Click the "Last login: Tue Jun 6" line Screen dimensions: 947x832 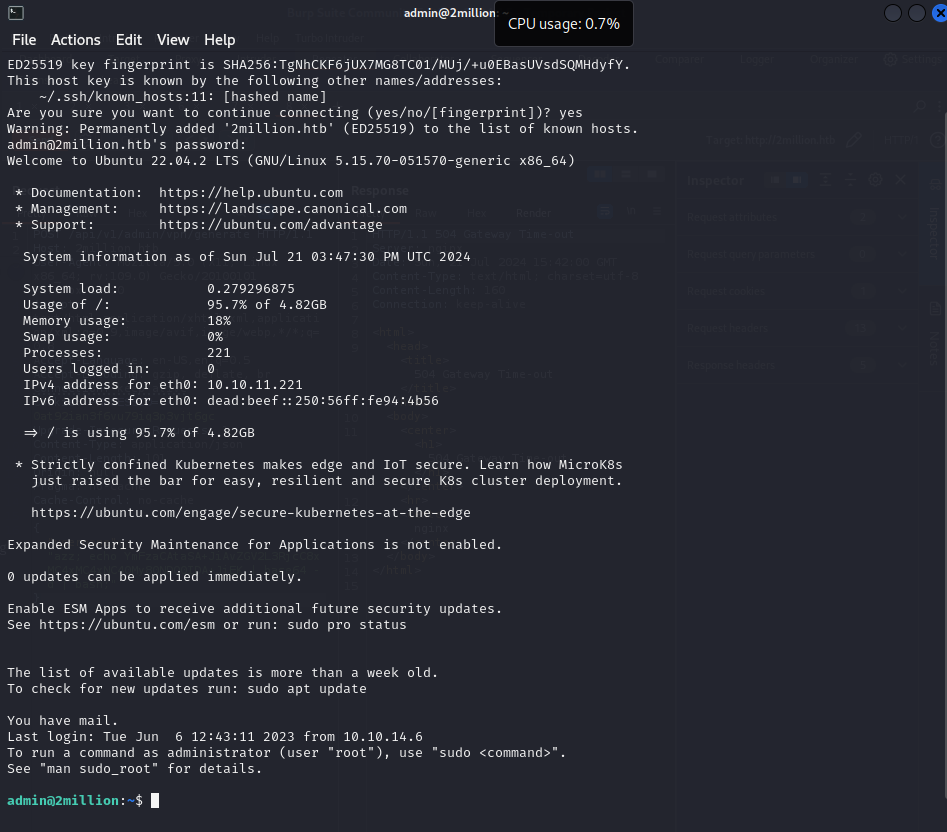215,737
